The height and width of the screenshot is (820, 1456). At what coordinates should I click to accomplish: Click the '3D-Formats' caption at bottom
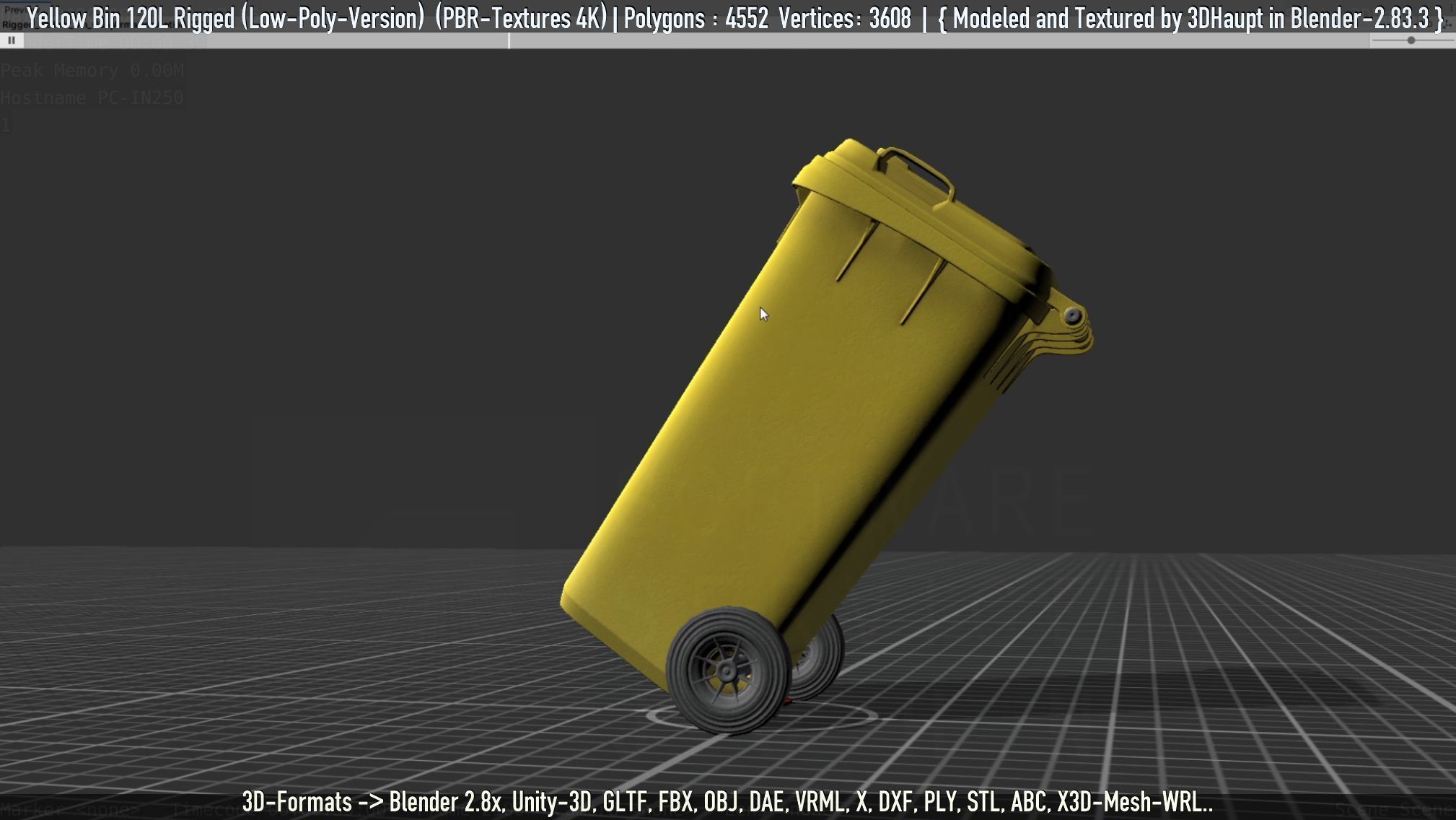pos(297,802)
